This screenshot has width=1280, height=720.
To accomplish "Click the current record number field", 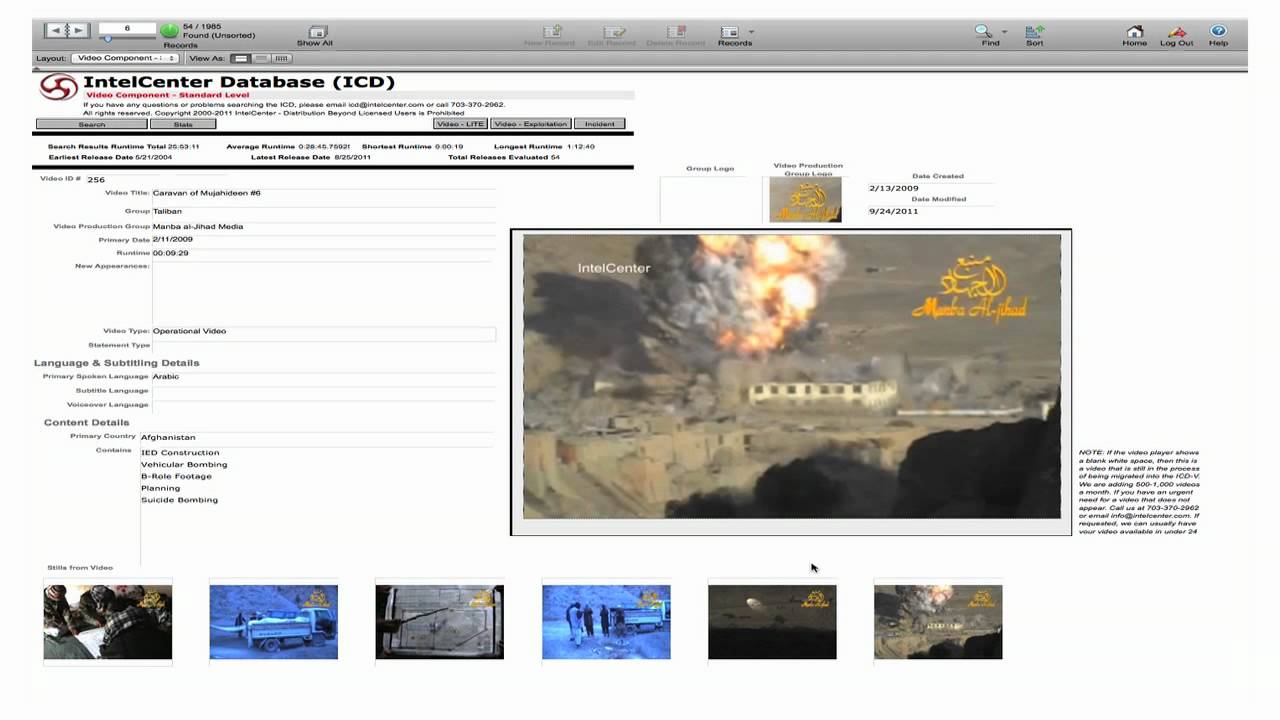I will coord(127,28).
